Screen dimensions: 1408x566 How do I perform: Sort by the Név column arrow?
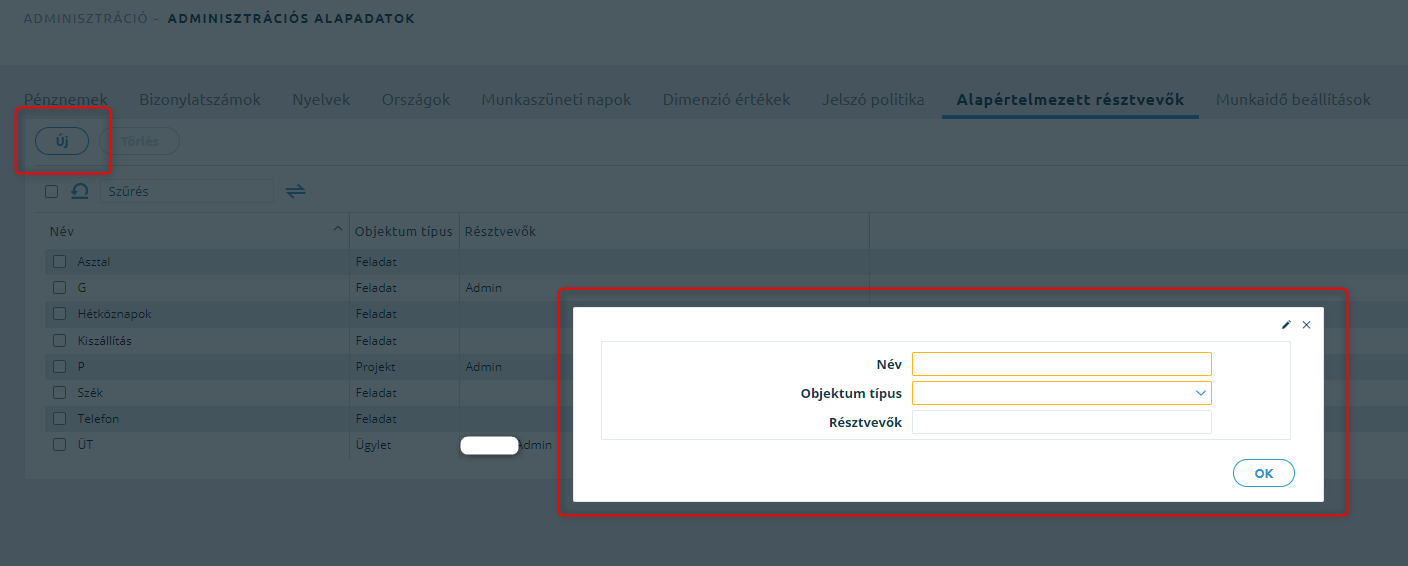337,231
